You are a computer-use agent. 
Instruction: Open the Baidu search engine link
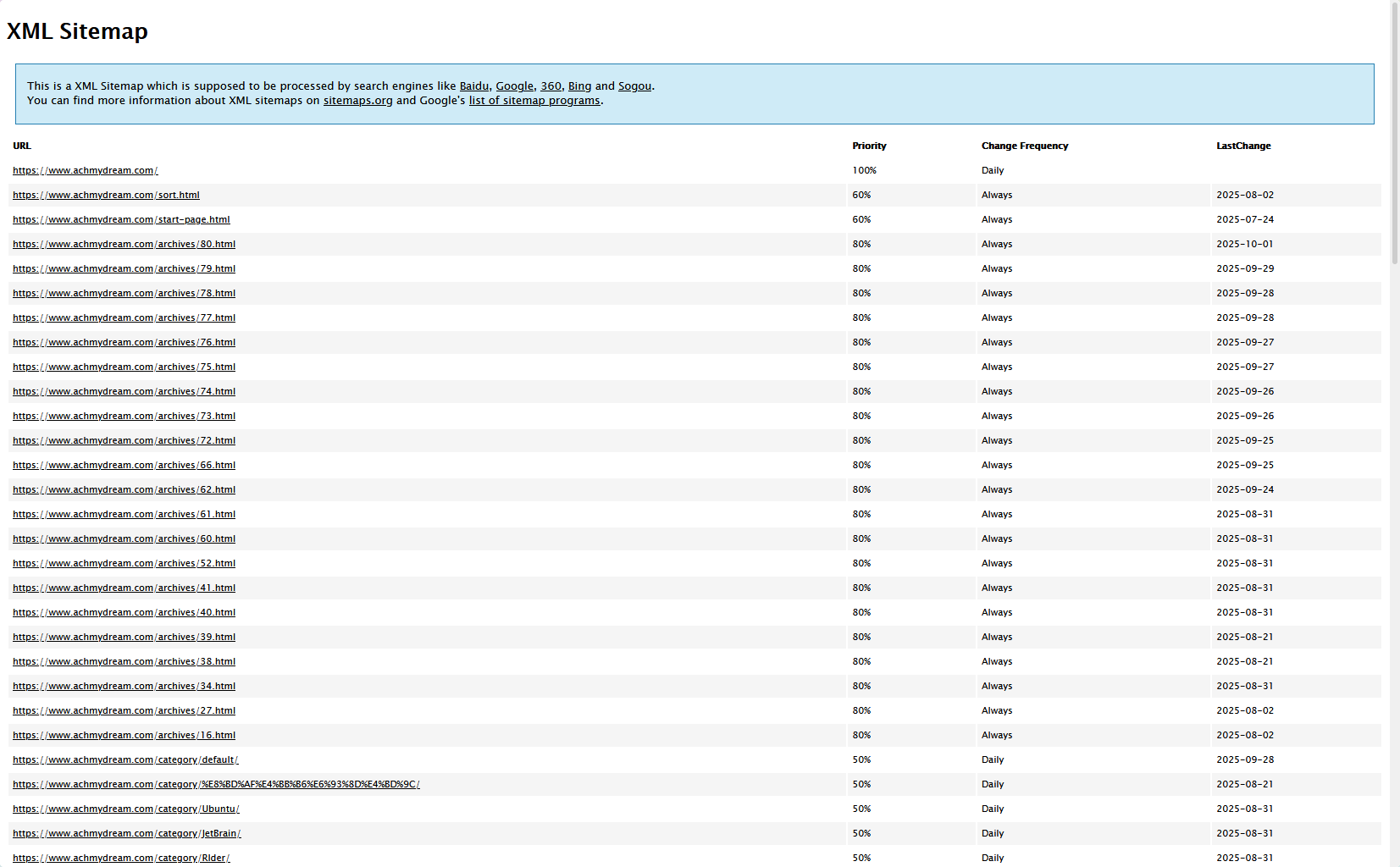[x=473, y=86]
